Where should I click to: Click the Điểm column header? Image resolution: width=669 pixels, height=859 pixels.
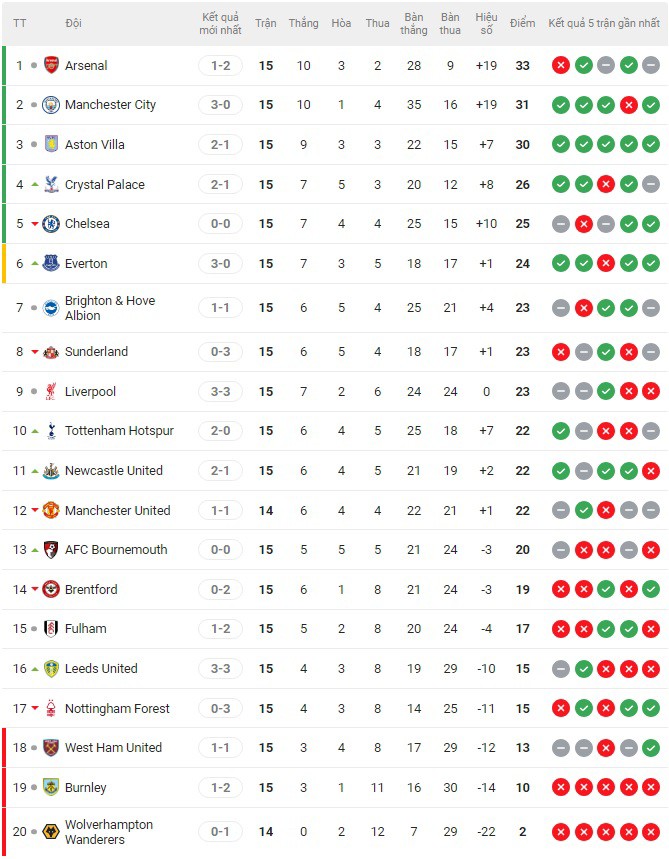pos(522,24)
